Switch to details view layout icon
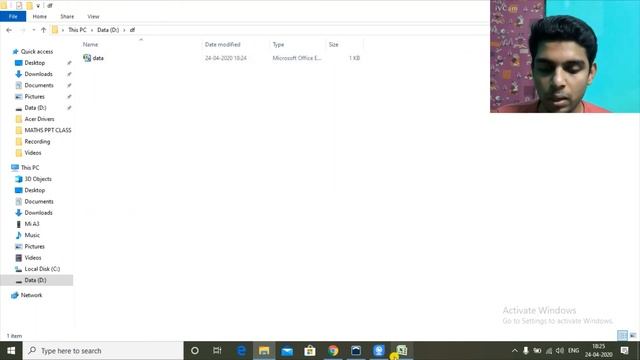The width and height of the screenshot is (640, 360). [x=622, y=336]
